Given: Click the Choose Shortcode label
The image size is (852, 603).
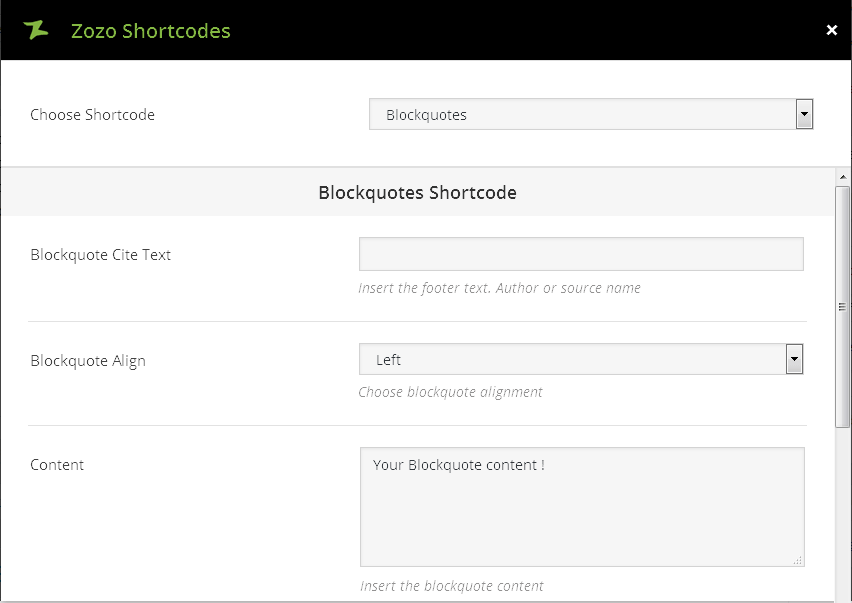Looking at the screenshot, I should tap(92, 114).
